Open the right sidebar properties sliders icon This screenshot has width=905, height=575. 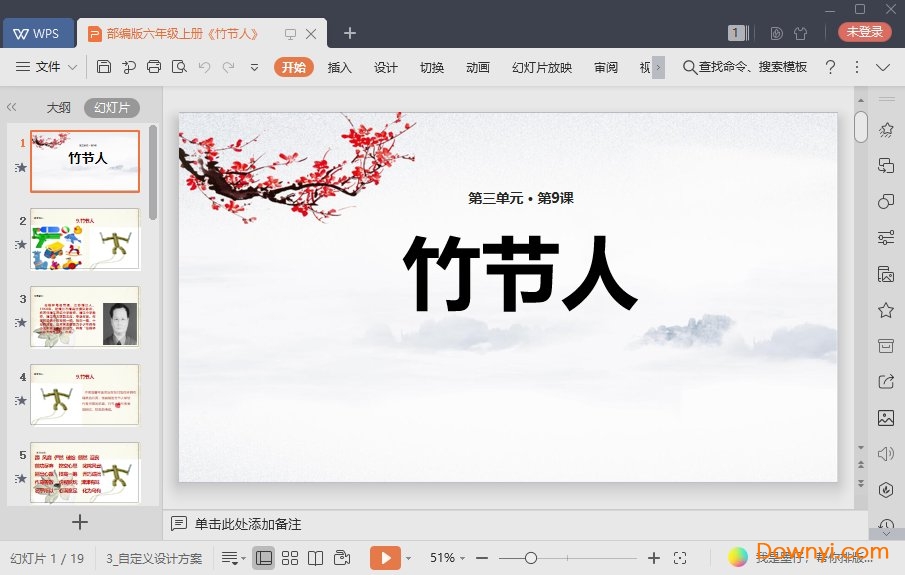click(886, 237)
